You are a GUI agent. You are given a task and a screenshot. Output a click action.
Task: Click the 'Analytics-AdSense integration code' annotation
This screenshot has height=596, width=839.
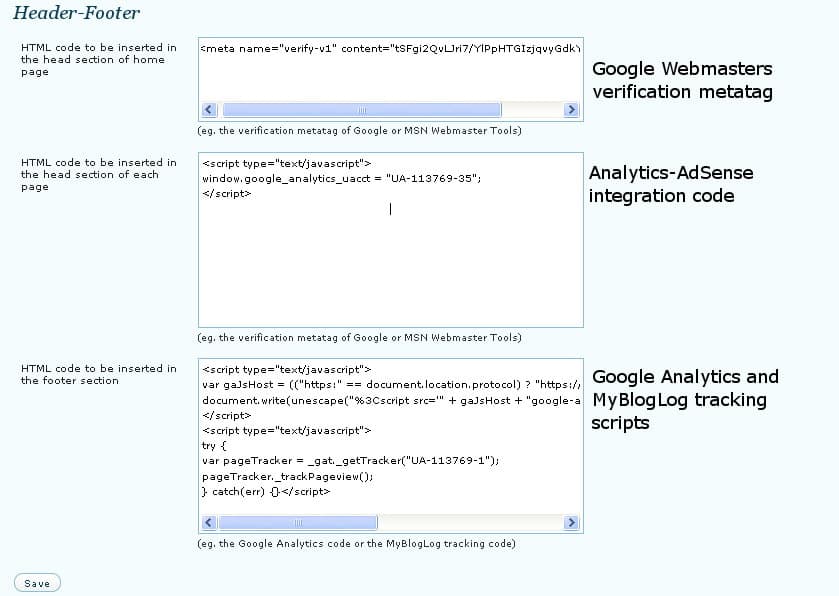click(671, 184)
